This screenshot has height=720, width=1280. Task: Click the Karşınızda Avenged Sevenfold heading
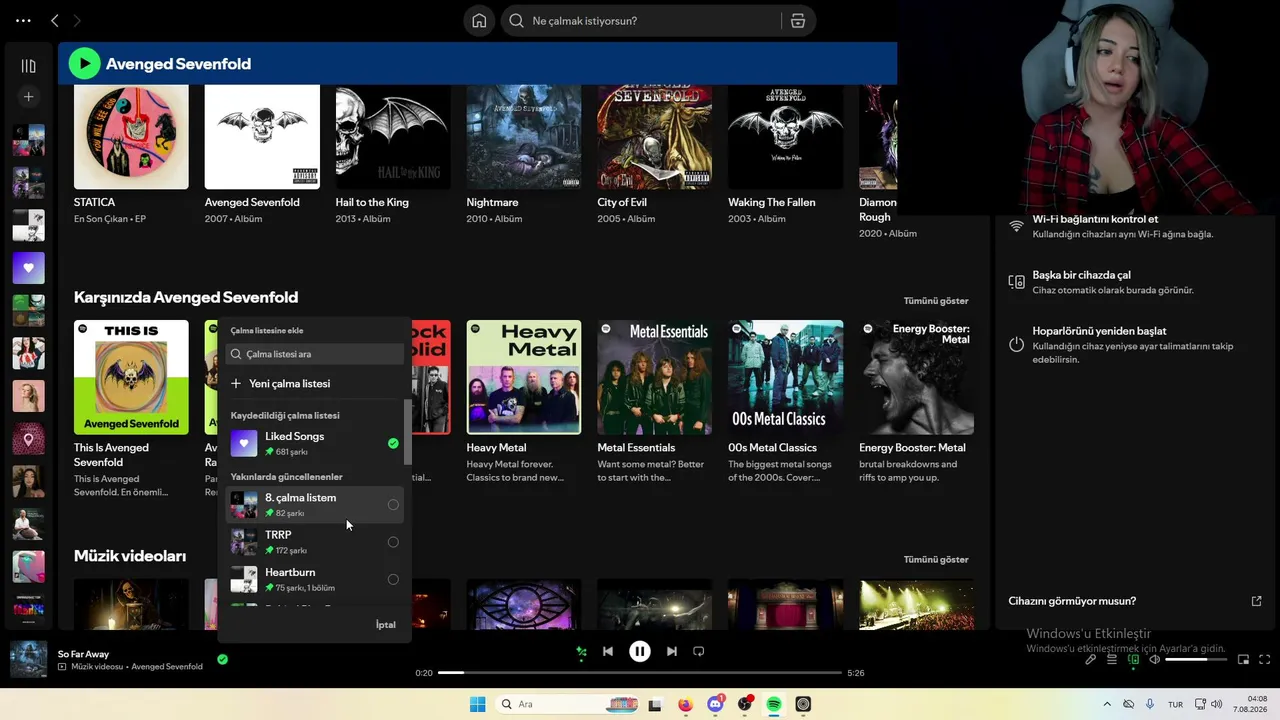coord(186,298)
